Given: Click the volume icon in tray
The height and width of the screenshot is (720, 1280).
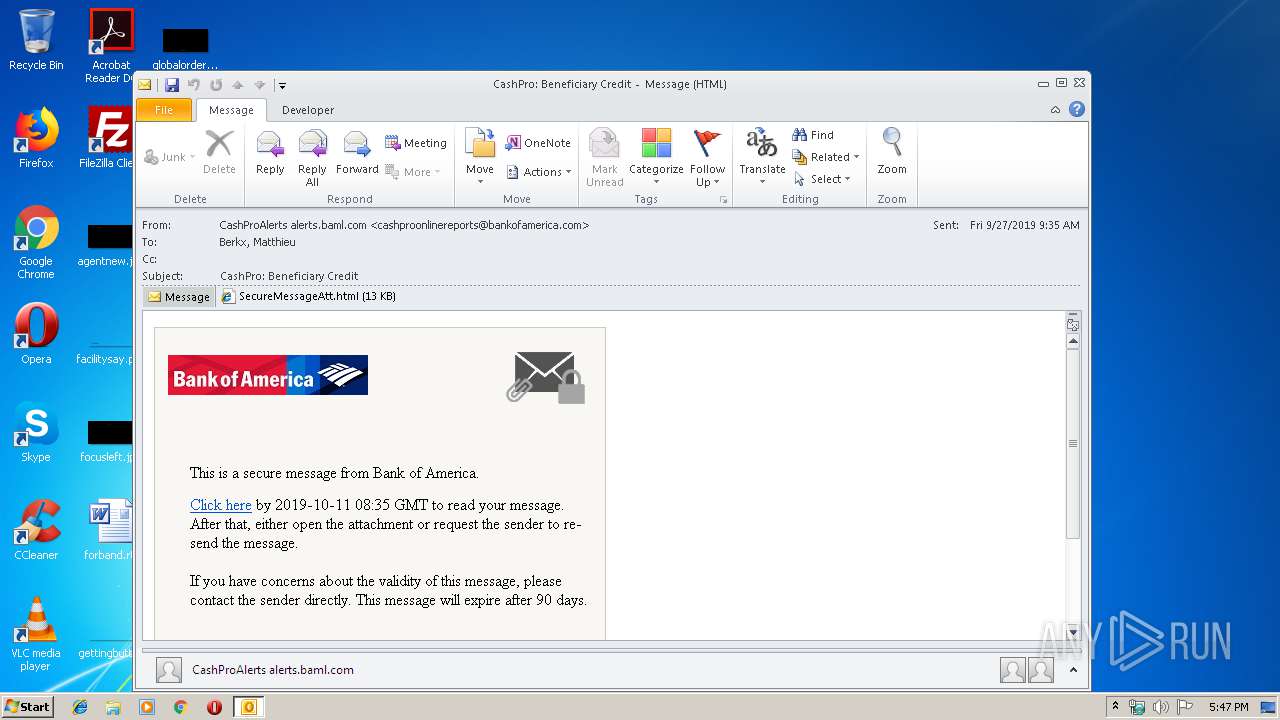Looking at the screenshot, I should (x=1160, y=707).
